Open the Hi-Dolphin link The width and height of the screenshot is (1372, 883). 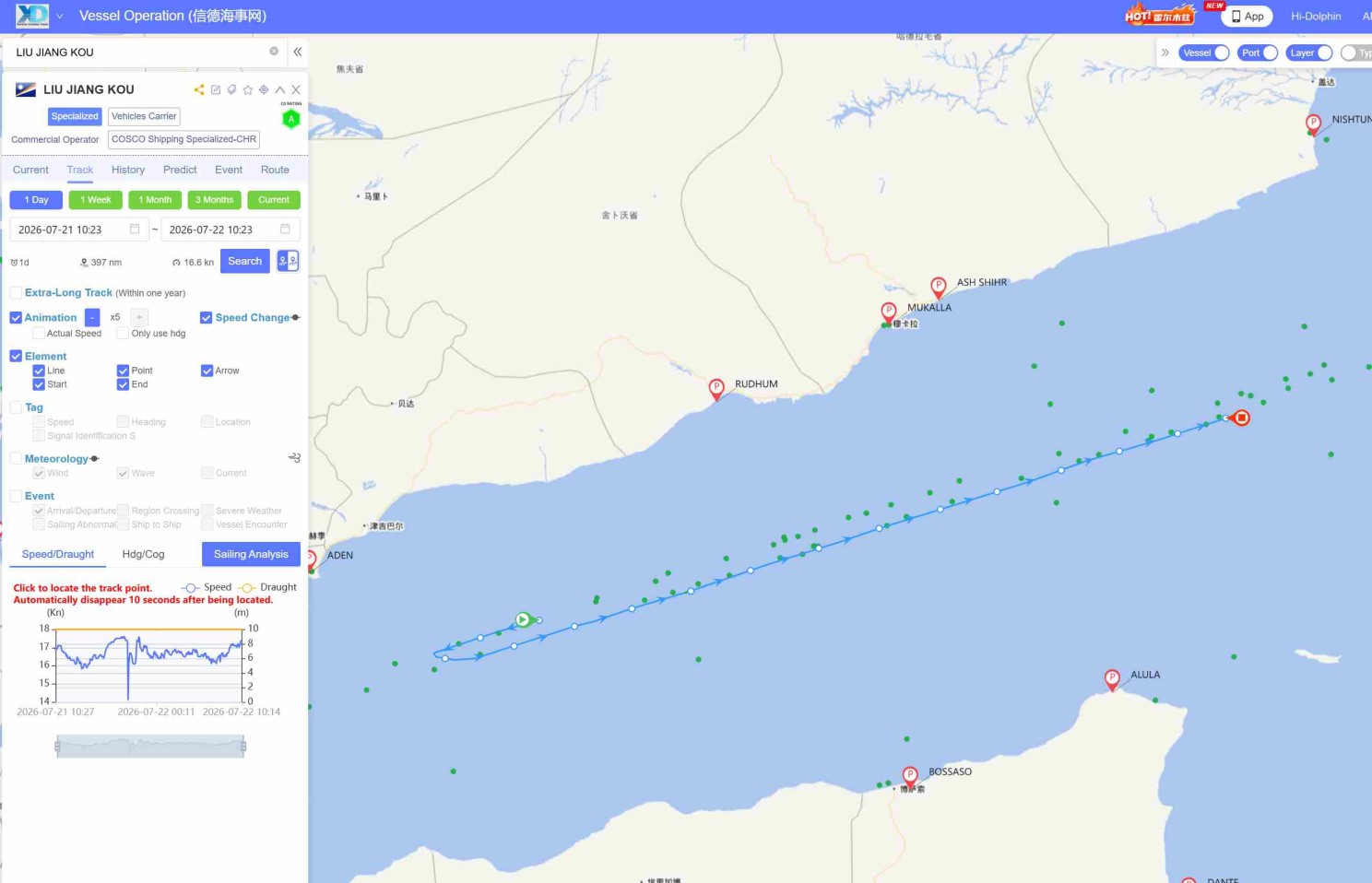1316,16
